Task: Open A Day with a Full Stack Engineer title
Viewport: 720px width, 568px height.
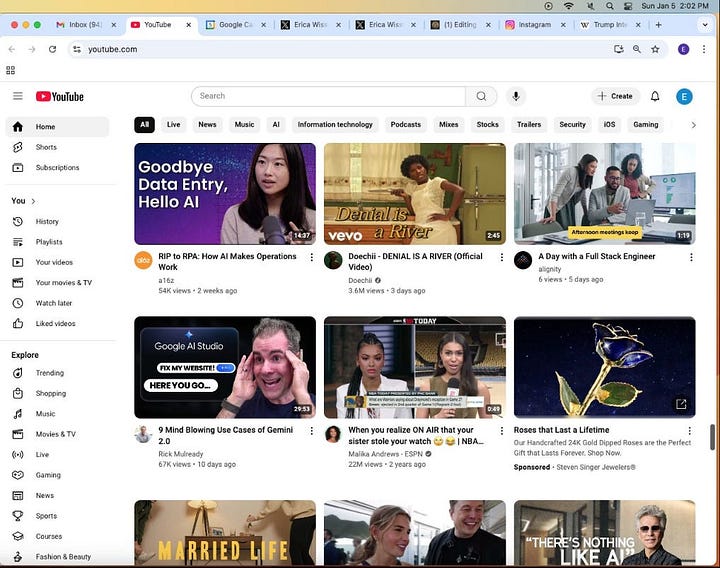Action: [596, 256]
